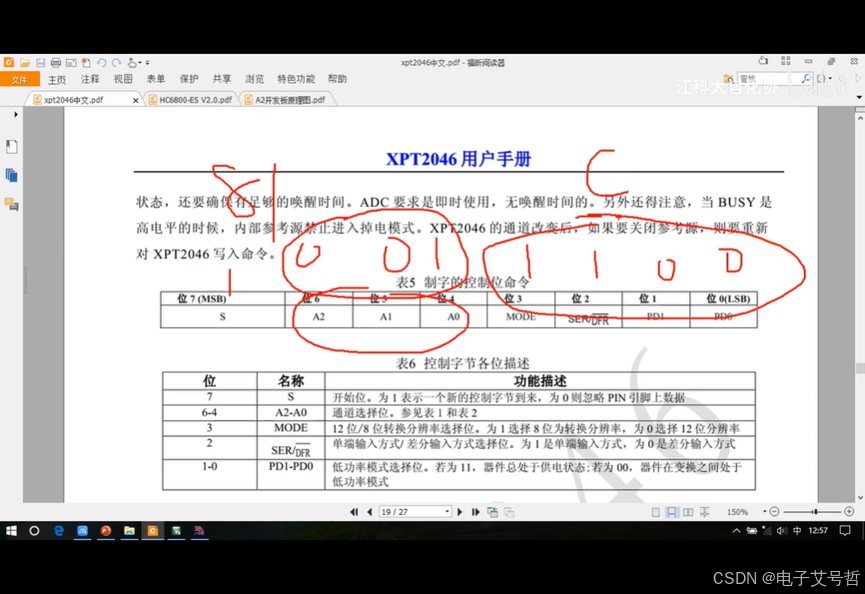
Task: Close the xpt2046中文.pdf tab
Action: tap(135, 100)
